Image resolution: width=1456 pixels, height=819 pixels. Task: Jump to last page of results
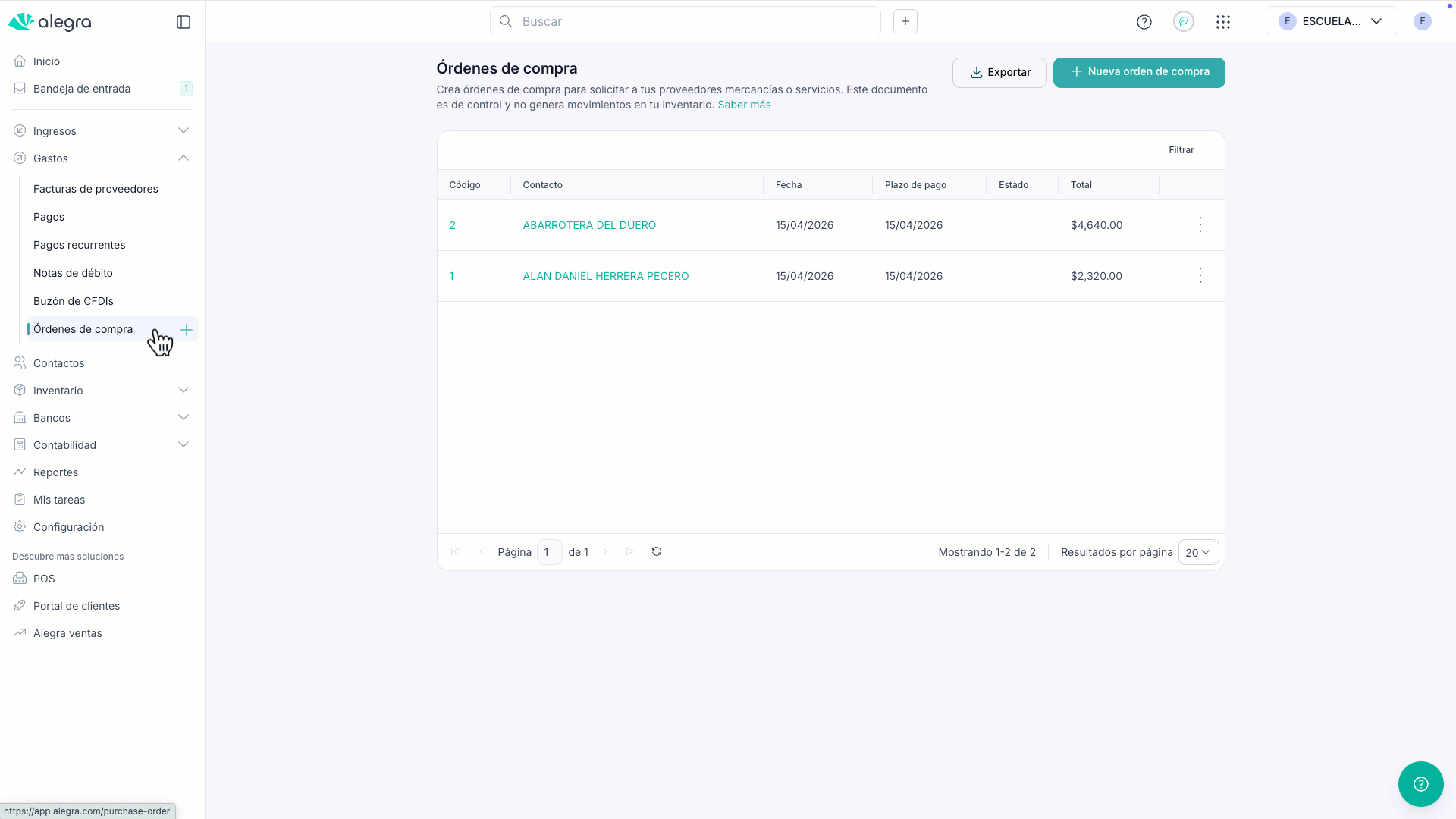coord(630,551)
